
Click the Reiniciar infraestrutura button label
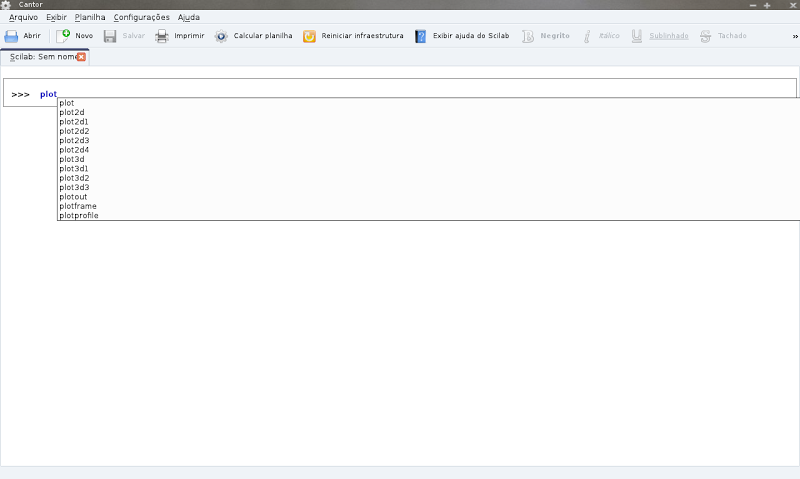click(x=362, y=36)
